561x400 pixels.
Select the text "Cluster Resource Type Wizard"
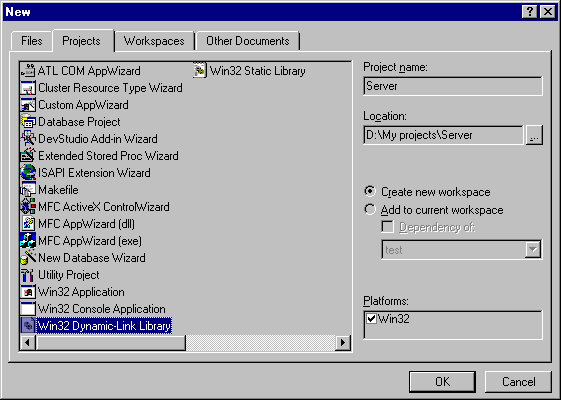pos(110,88)
